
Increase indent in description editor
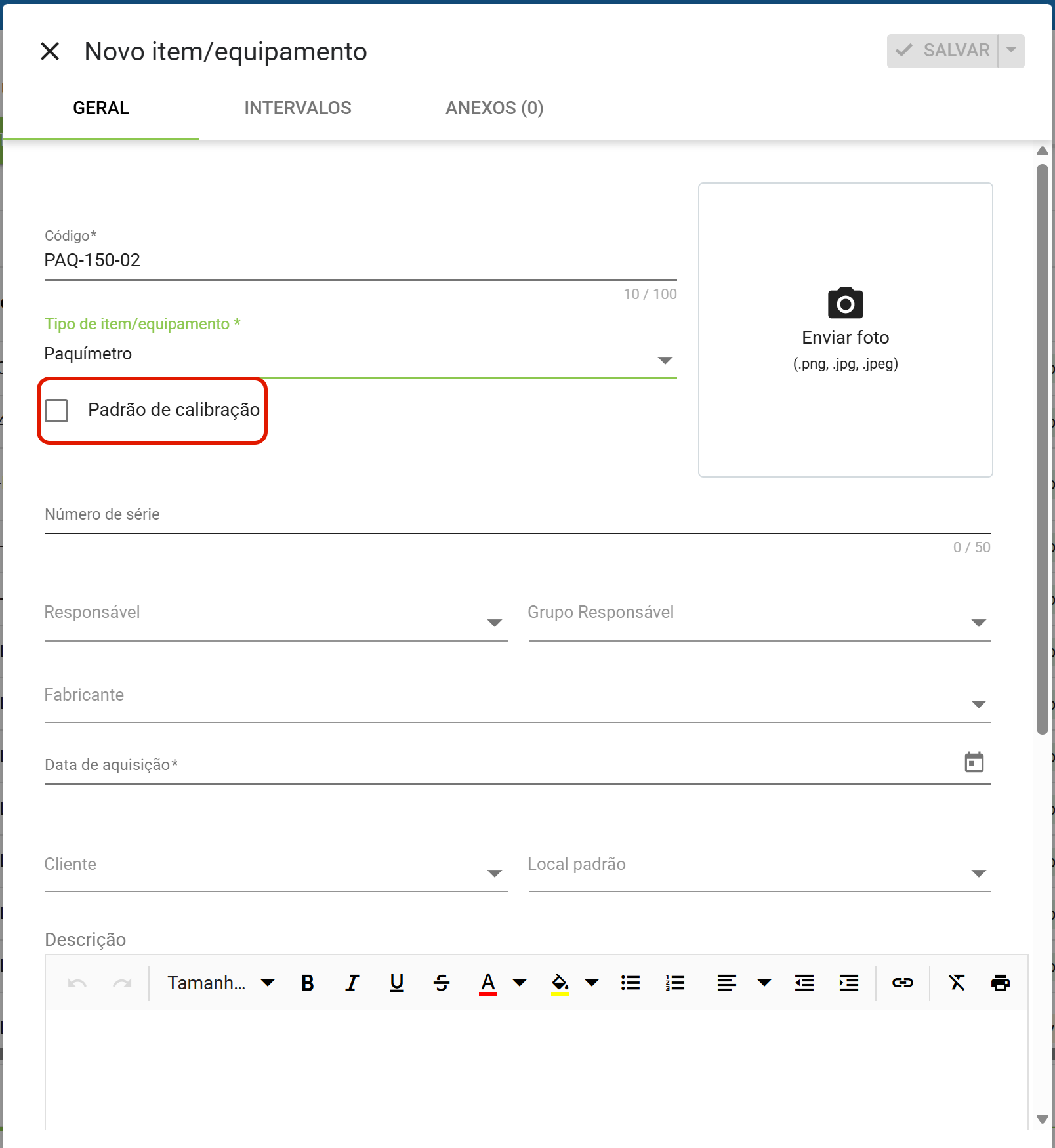pyautogui.click(x=849, y=983)
